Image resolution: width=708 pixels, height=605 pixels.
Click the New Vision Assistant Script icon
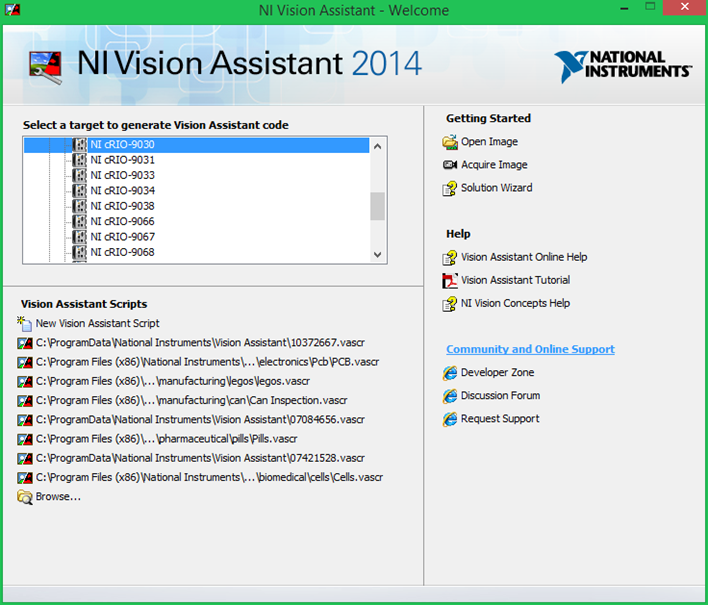(25, 323)
